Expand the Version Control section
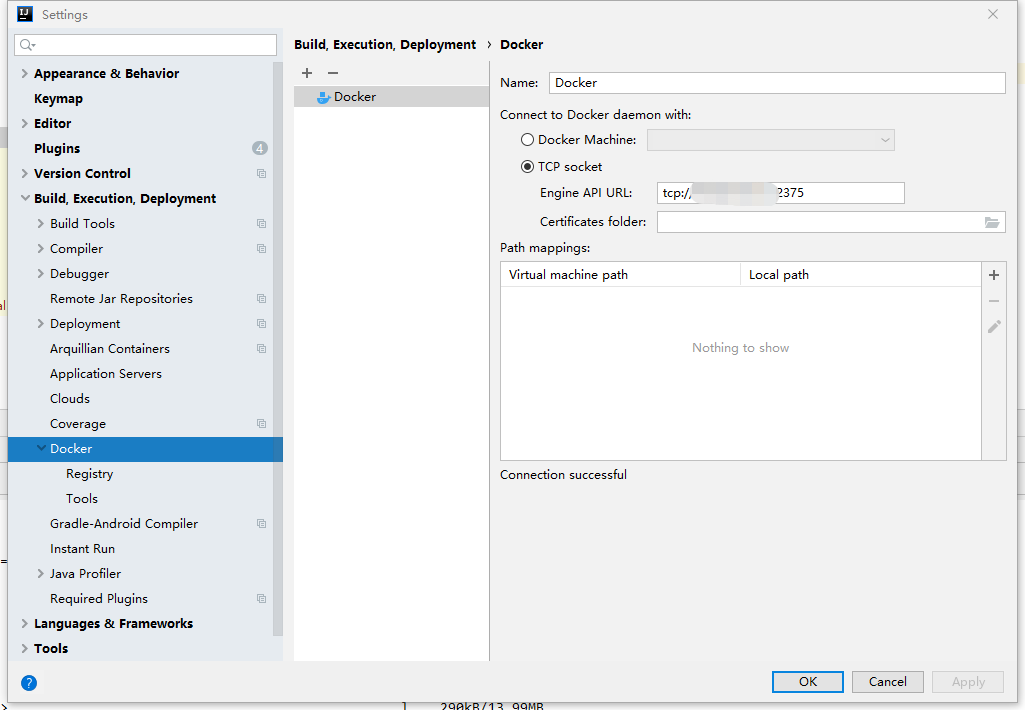This screenshot has height=710, width=1025. tap(24, 173)
